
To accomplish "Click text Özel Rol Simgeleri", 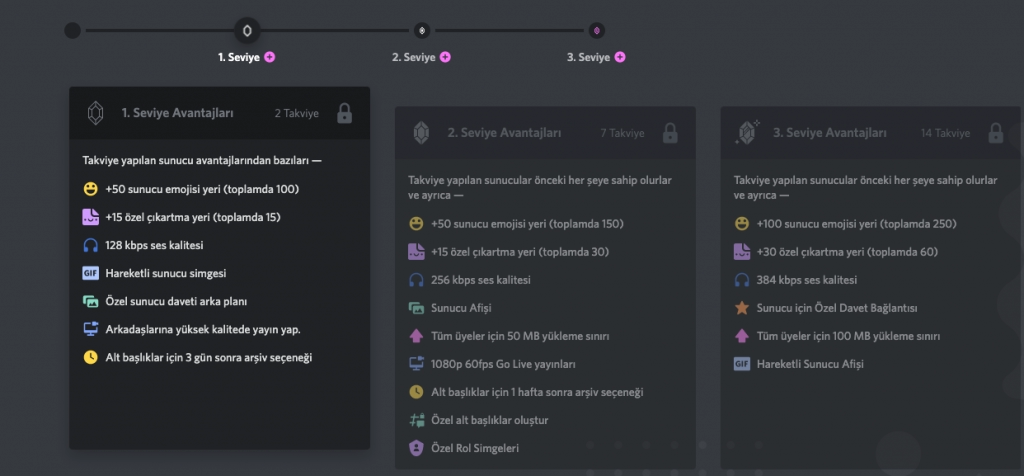I will point(475,448).
